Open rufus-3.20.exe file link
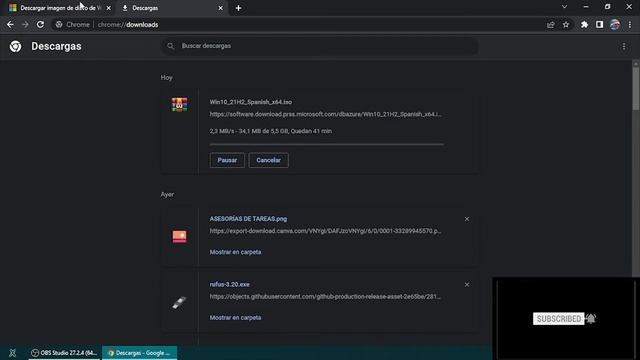 point(229,284)
